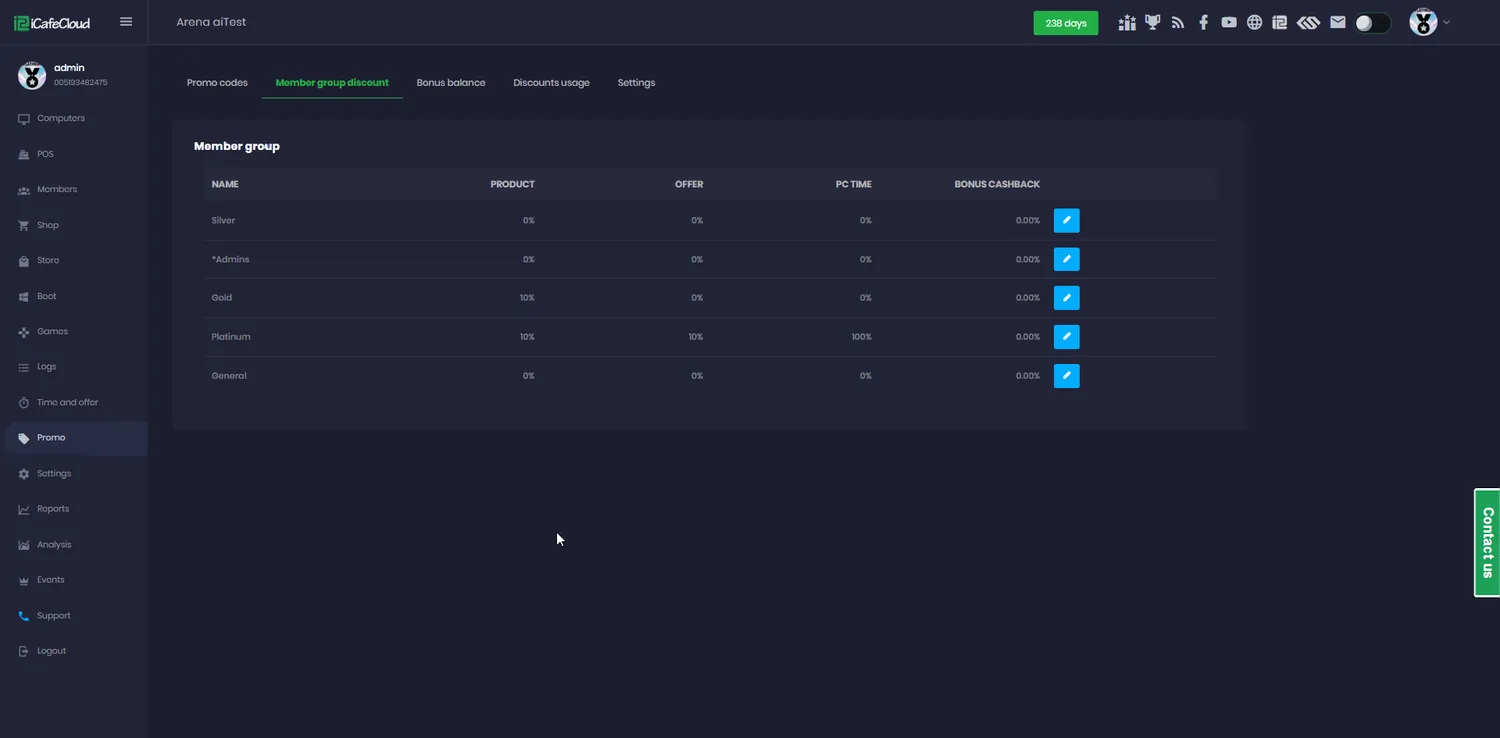Click the General group name

[229, 376]
